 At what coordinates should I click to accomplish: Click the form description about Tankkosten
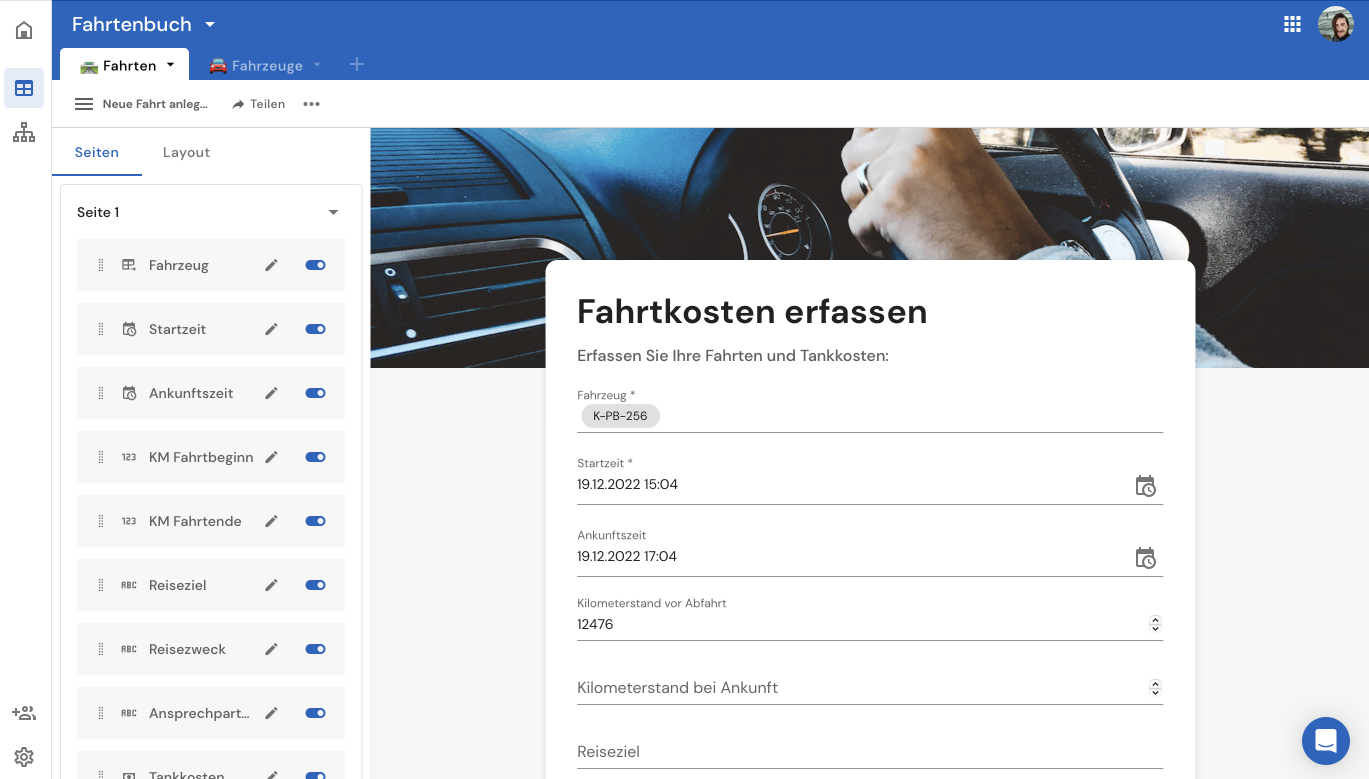(733, 355)
